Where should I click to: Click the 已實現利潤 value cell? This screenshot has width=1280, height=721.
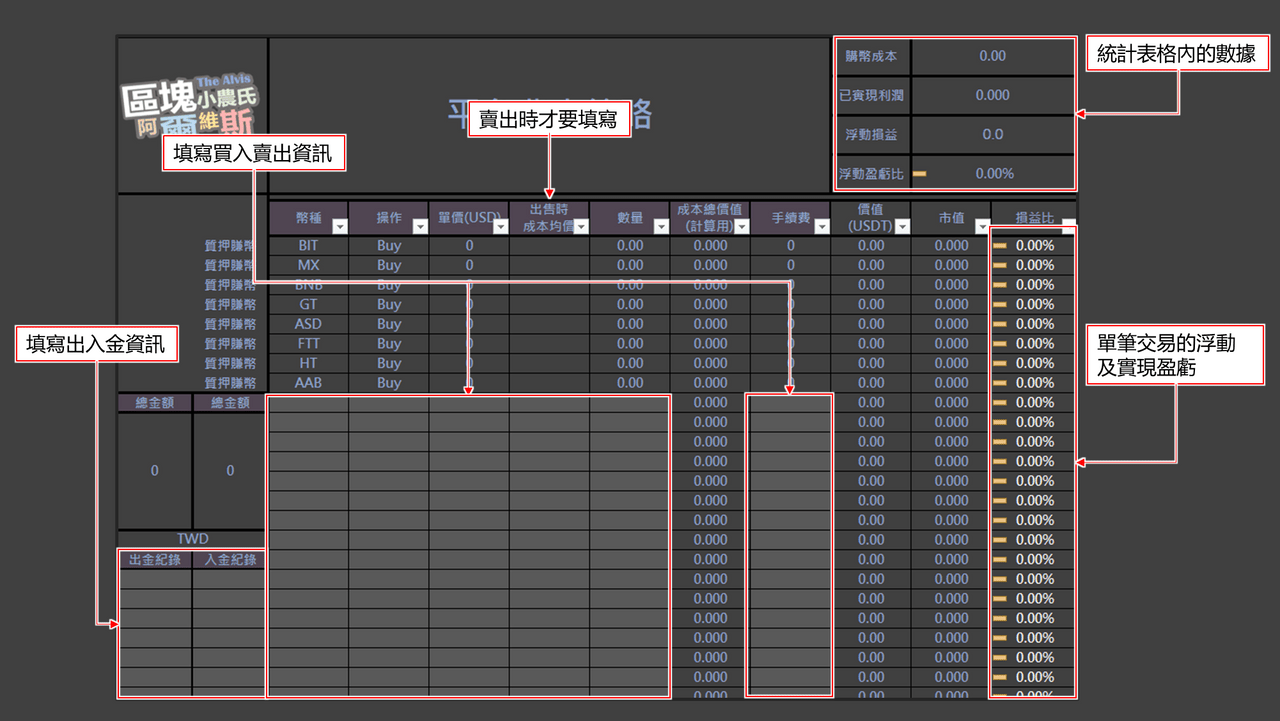[x=992, y=95]
